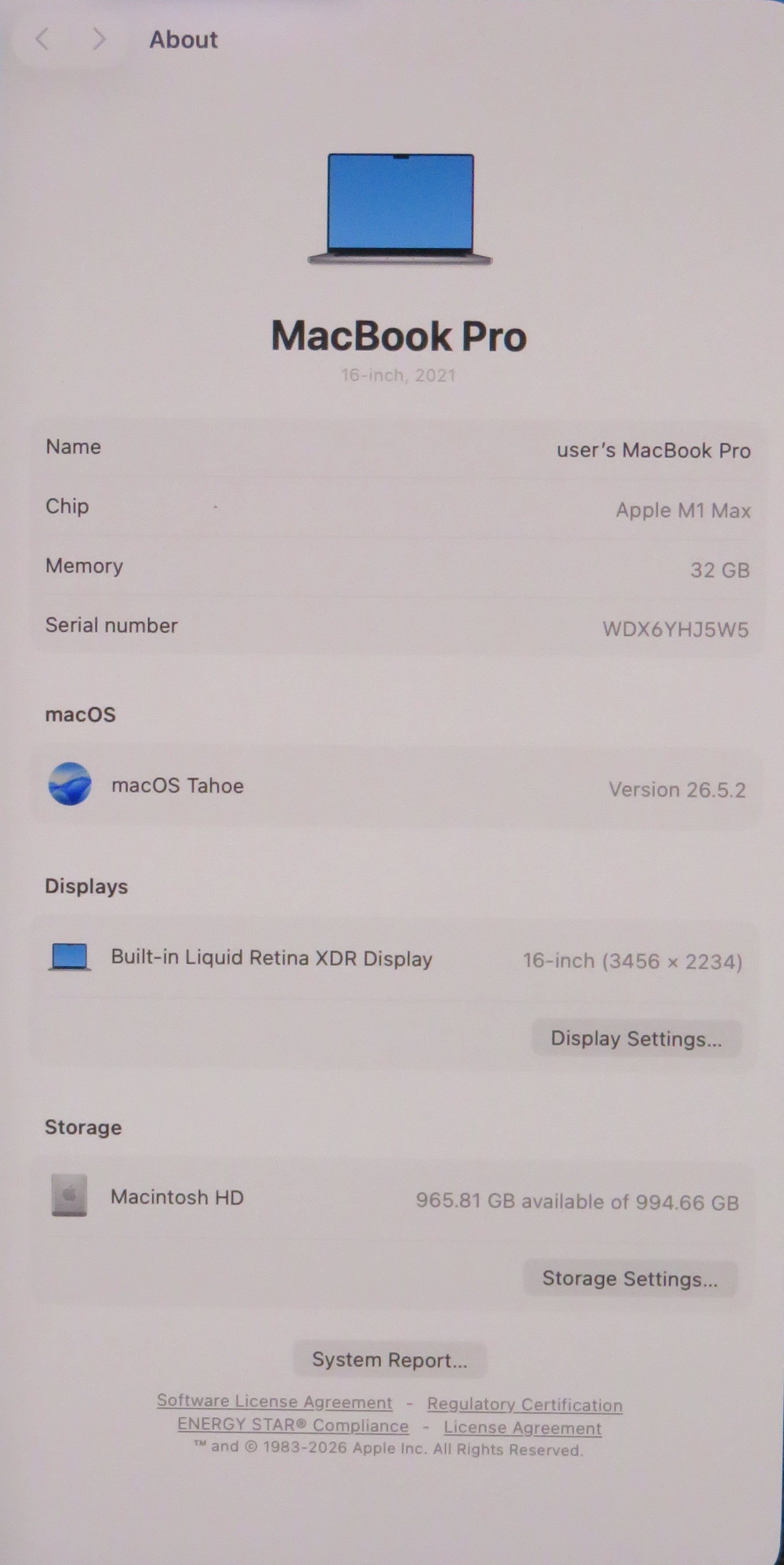Click the Apple copyright notice text

388,1449
